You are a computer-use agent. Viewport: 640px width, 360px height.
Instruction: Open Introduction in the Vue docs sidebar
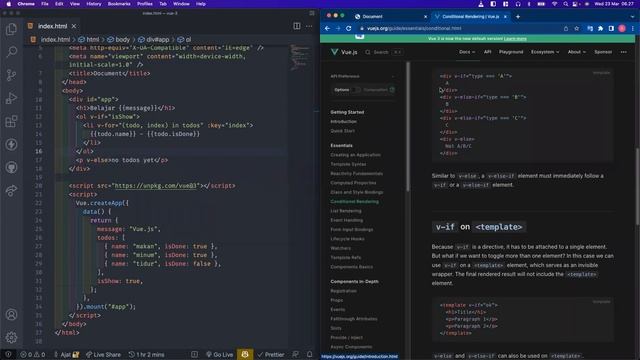click(x=343, y=122)
